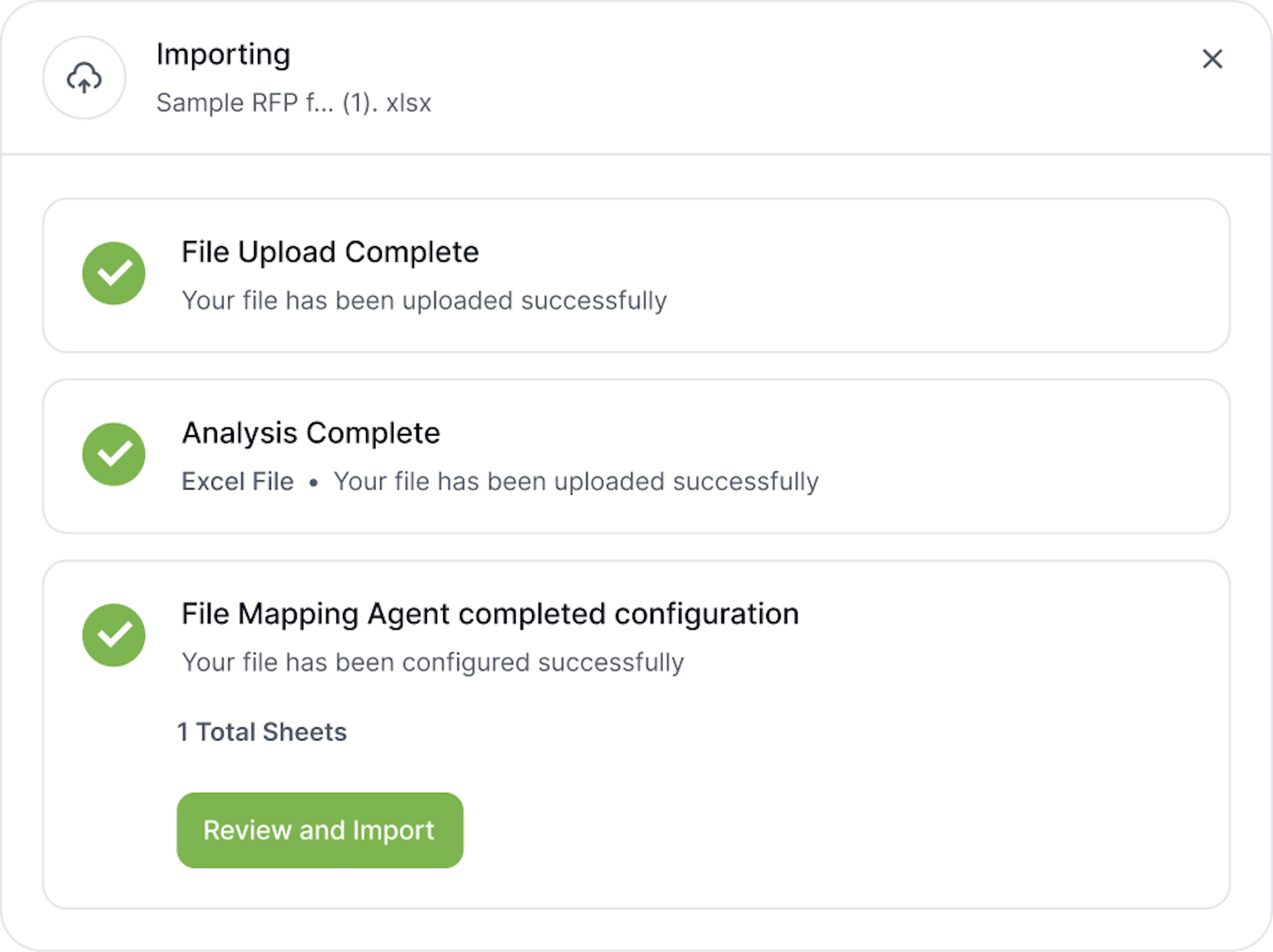Click the bullet separator after Excel File

click(313, 482)
